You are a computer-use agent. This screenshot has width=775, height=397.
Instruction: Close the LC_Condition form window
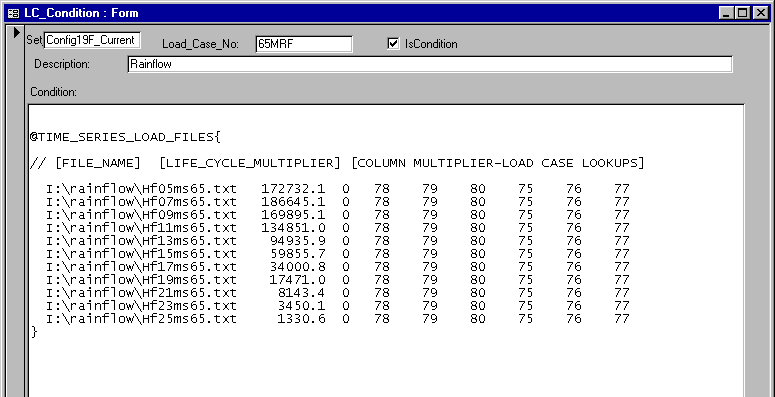click(x=760, y=13)
